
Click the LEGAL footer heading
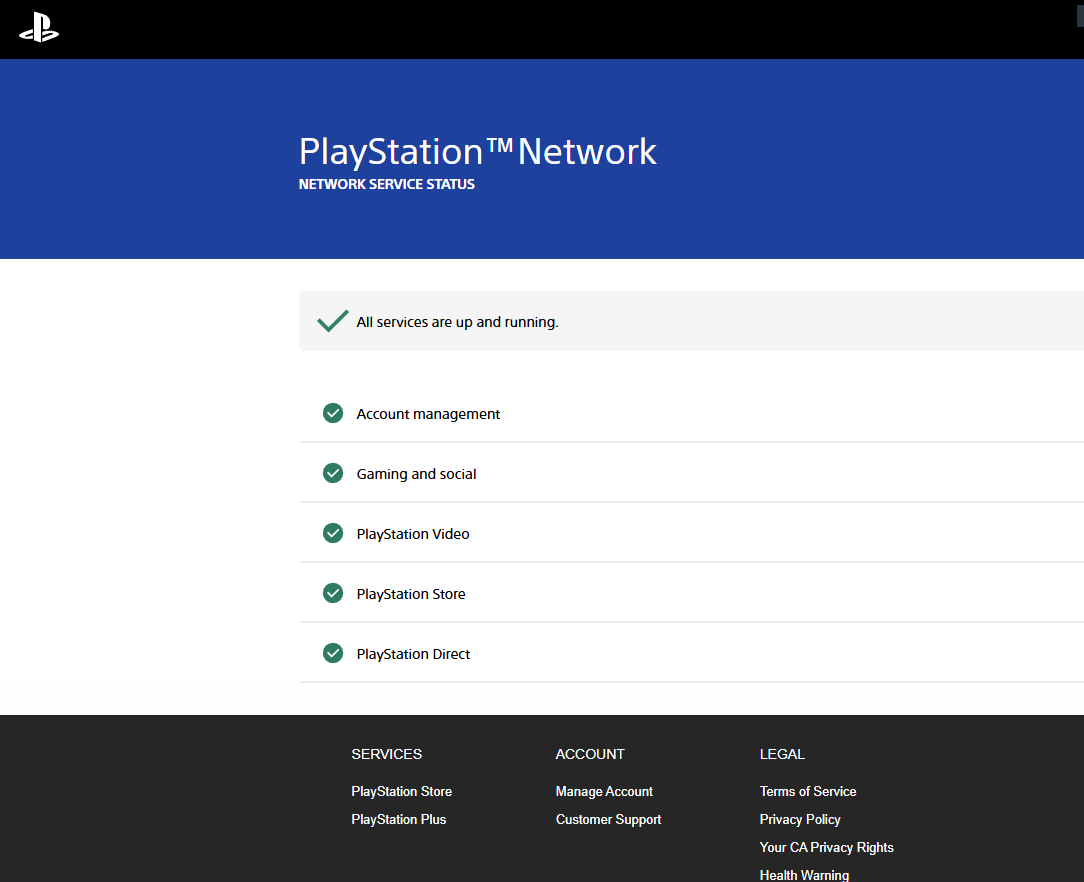click(x=782, y=754)
